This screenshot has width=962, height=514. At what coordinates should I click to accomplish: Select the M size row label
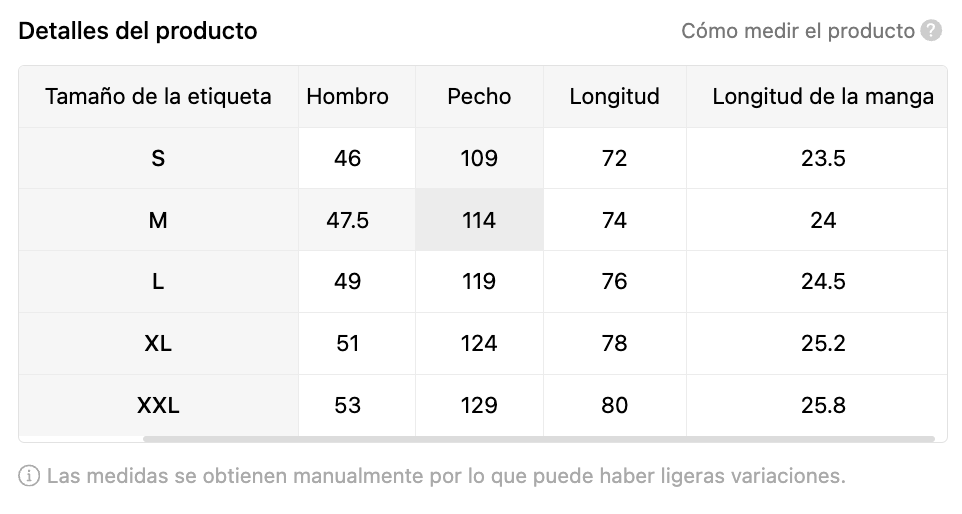click(x=158, y=220)
